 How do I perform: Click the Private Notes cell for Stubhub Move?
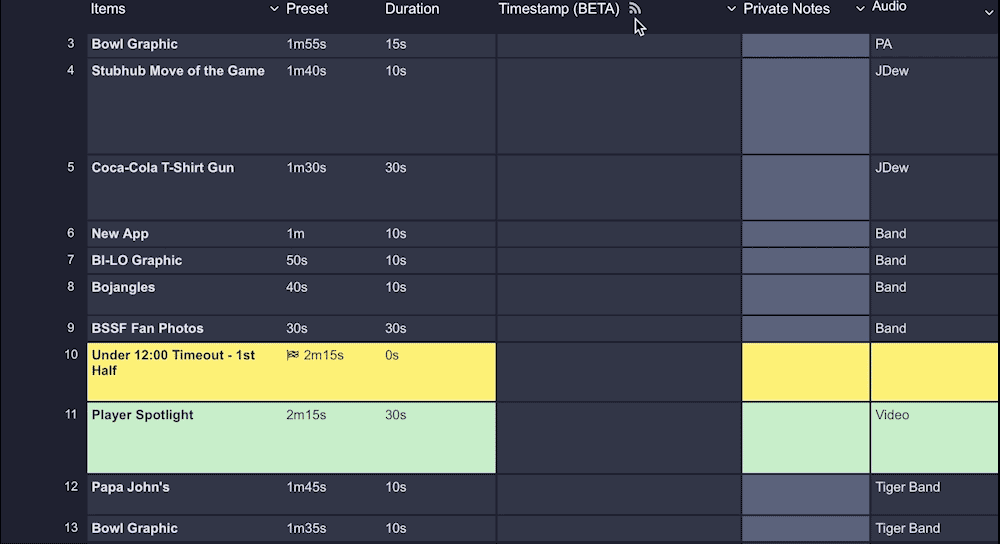coord(805,106)
